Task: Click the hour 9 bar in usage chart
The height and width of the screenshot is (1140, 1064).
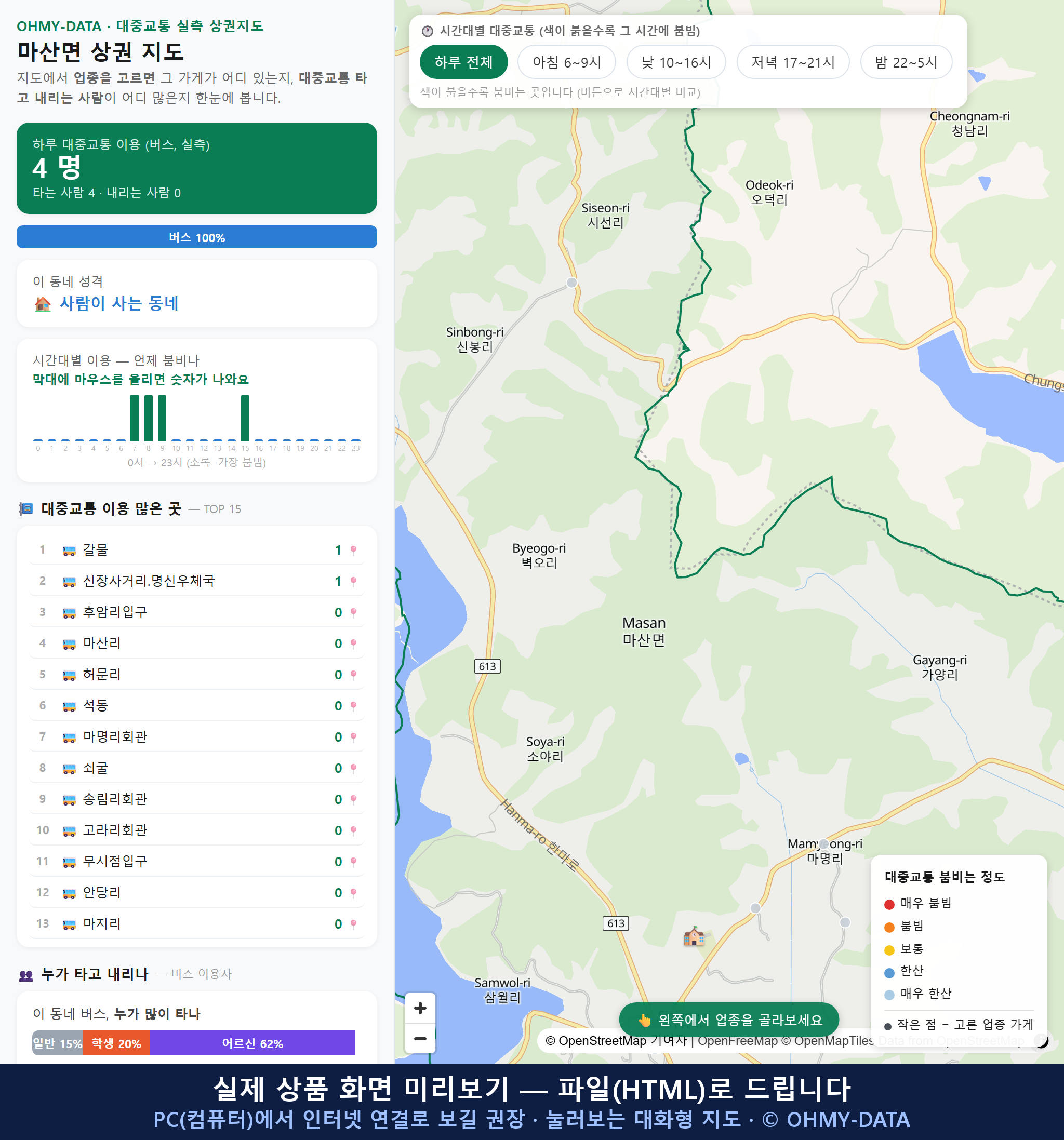Action: [x=162, y=418]
